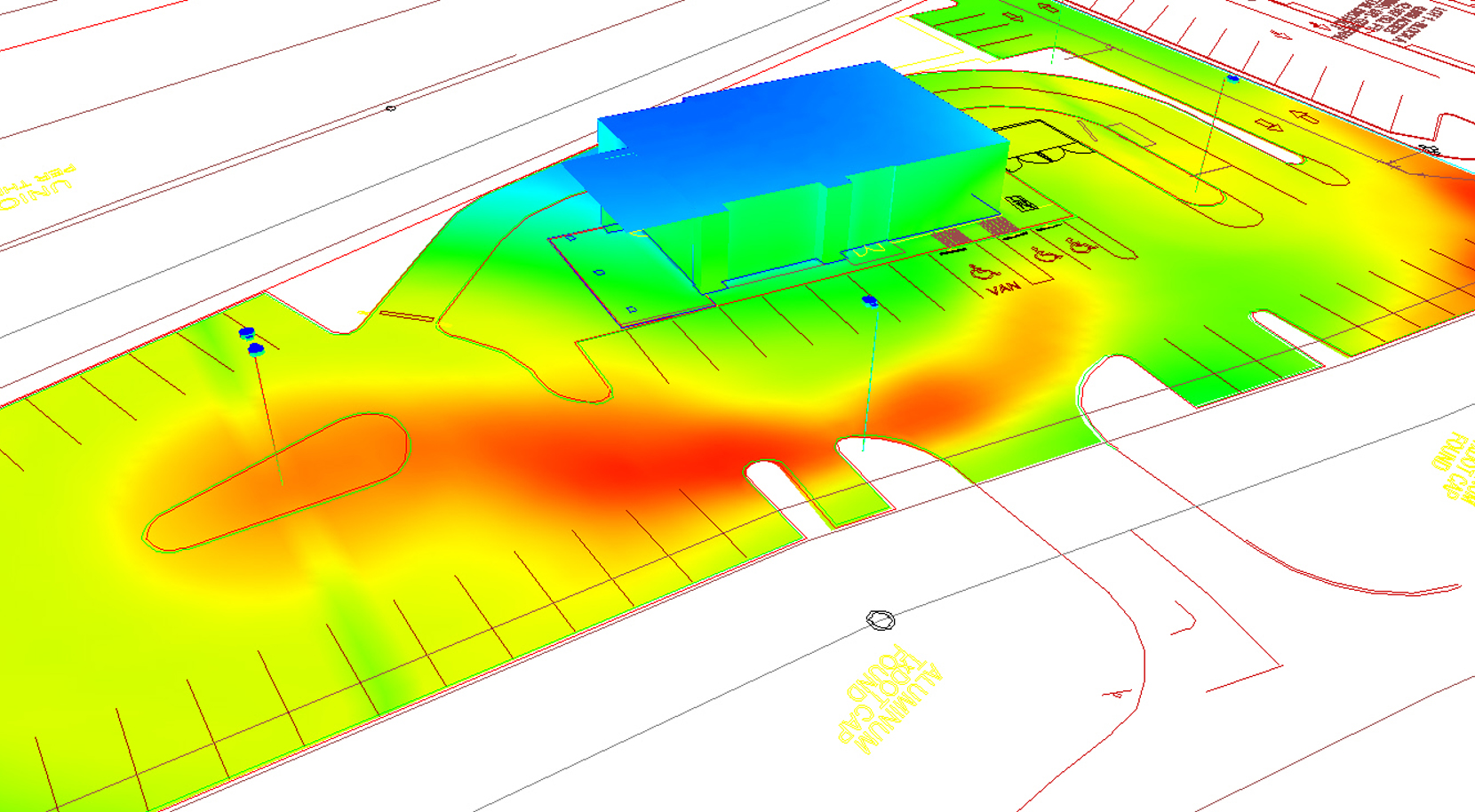The height and width of the screenshot is (812, 1475).
Task: Select the VAN text in the accessible stall
Action: [1003, 288]
